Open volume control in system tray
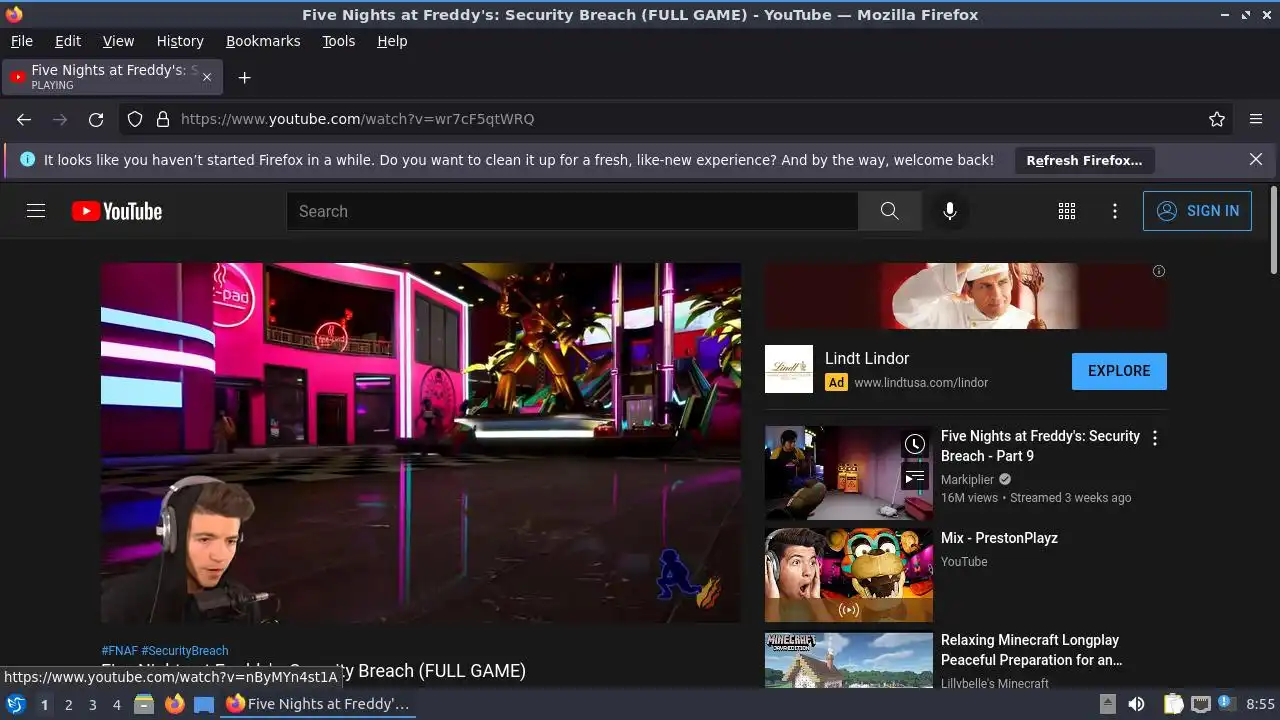Image resolution: width=1280 pixels, height=720 pixels. (1136, 704)
